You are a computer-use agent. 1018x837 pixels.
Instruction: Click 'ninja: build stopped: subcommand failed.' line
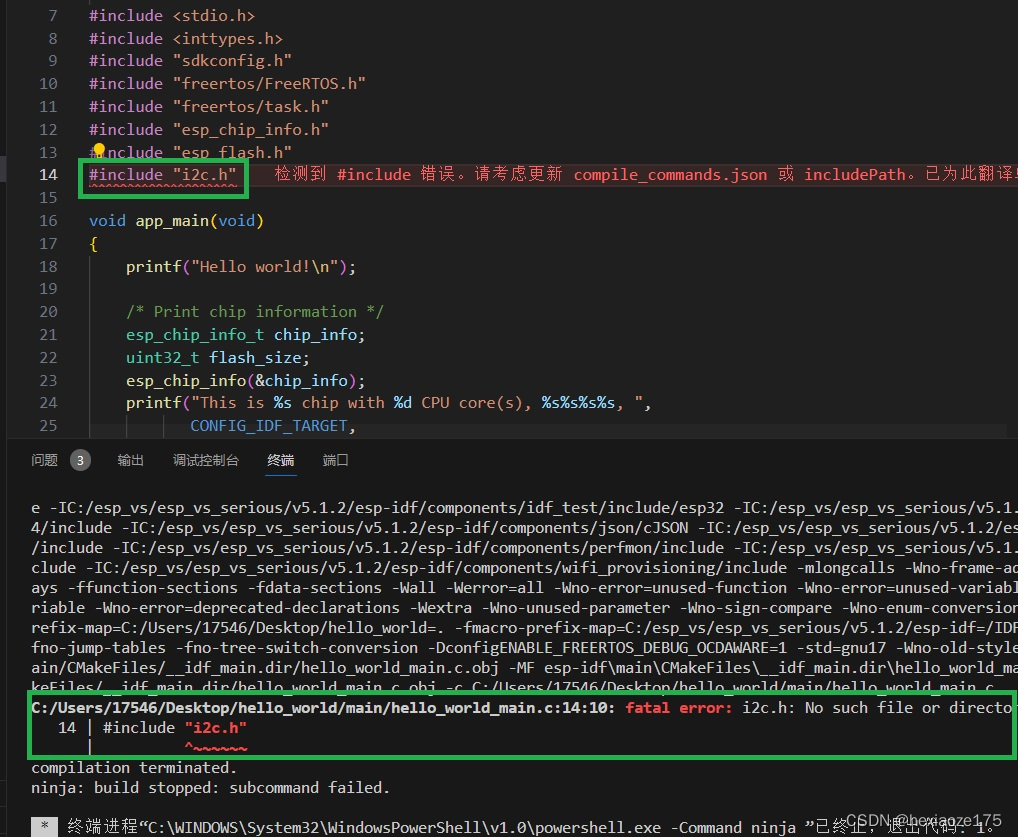point(210,788)
